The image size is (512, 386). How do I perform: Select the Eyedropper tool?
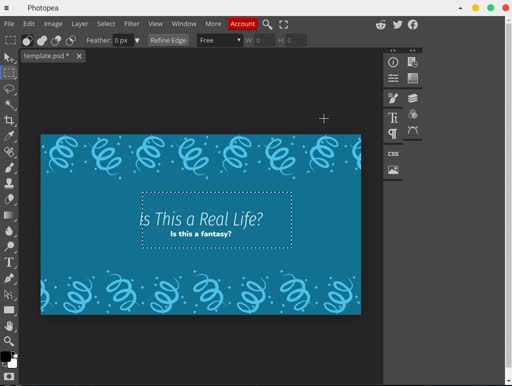9,136
